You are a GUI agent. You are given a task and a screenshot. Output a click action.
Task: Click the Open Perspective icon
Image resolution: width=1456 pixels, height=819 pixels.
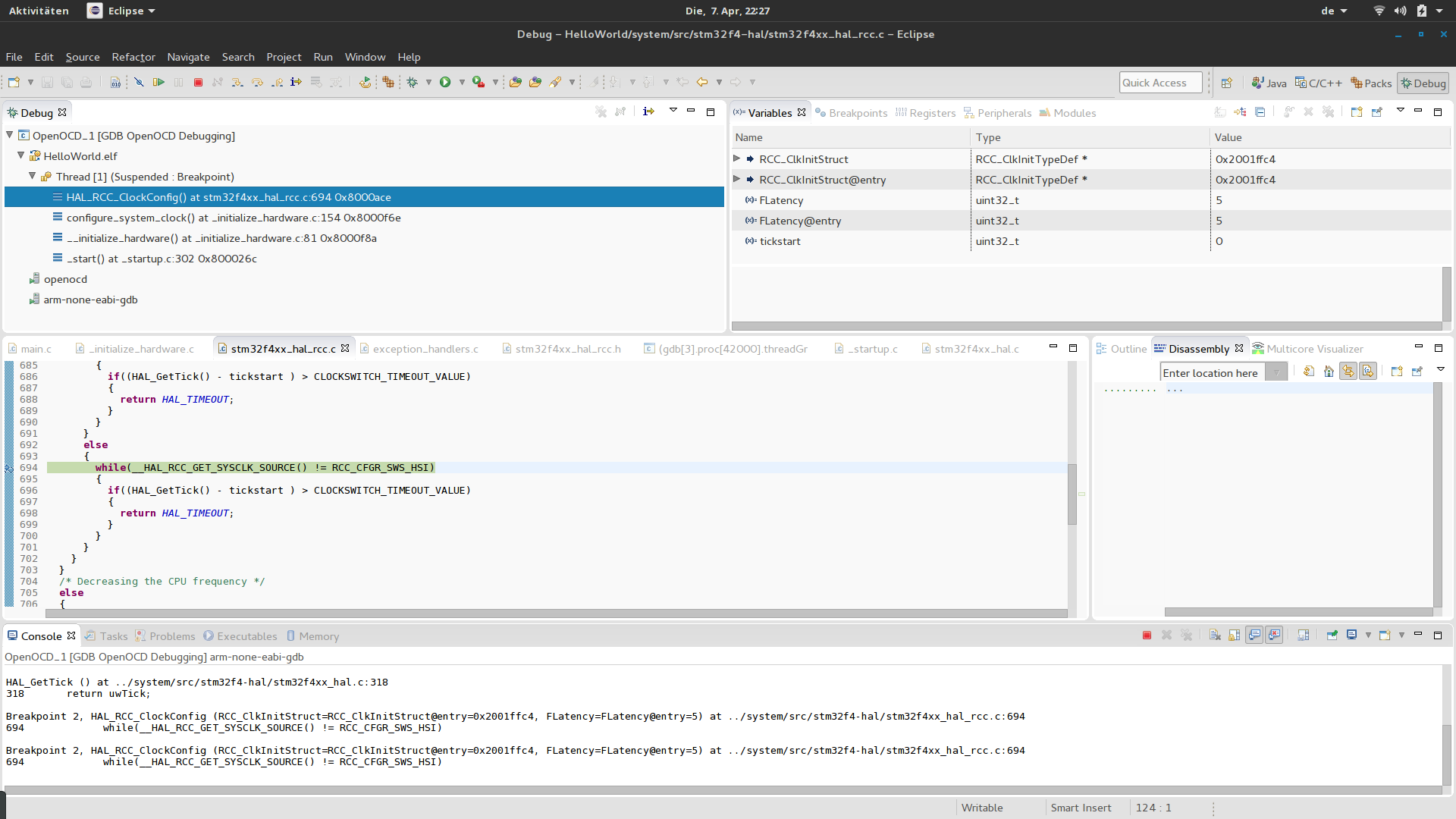click(1227, 83)
